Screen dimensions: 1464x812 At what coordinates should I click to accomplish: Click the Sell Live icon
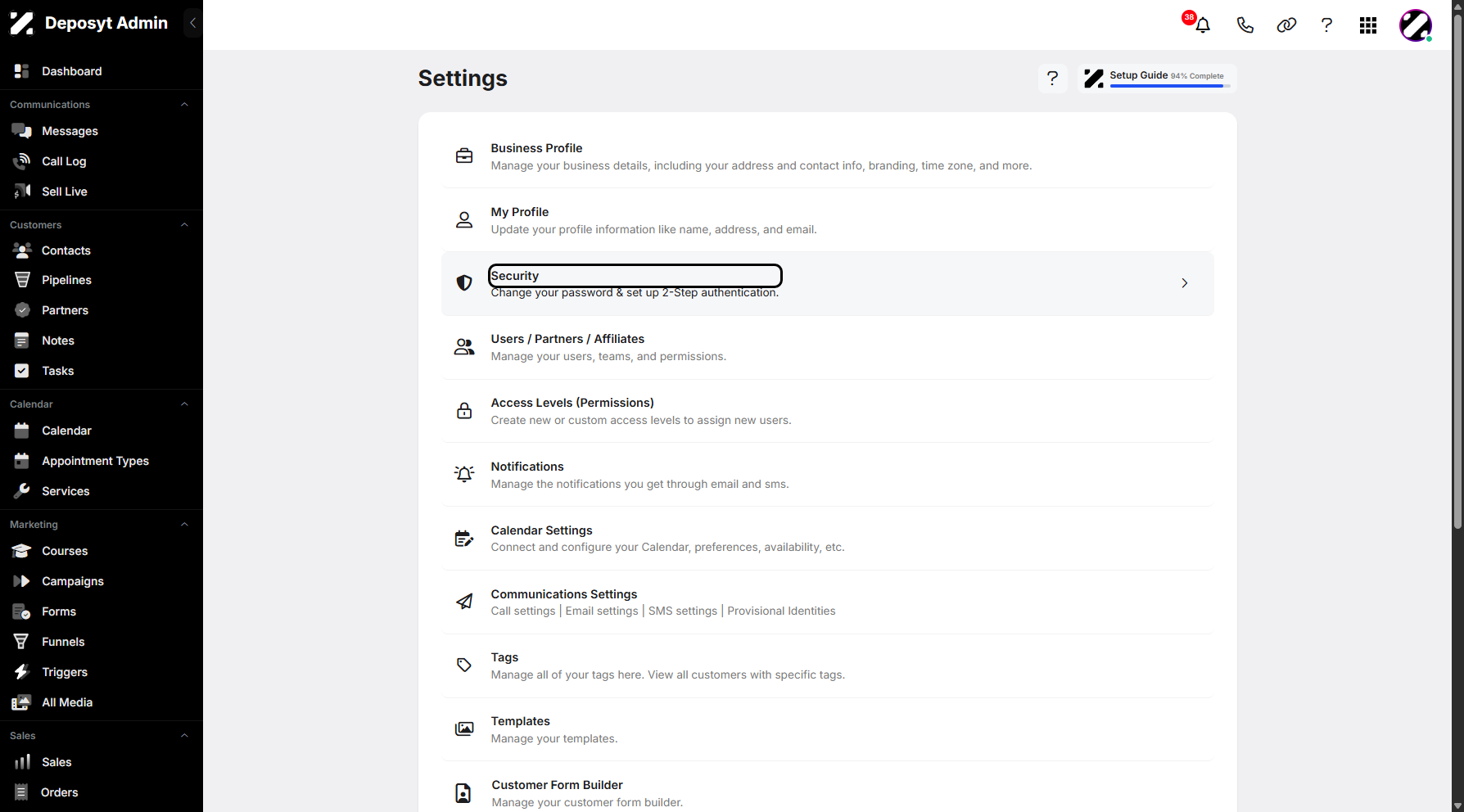[22, 192]
